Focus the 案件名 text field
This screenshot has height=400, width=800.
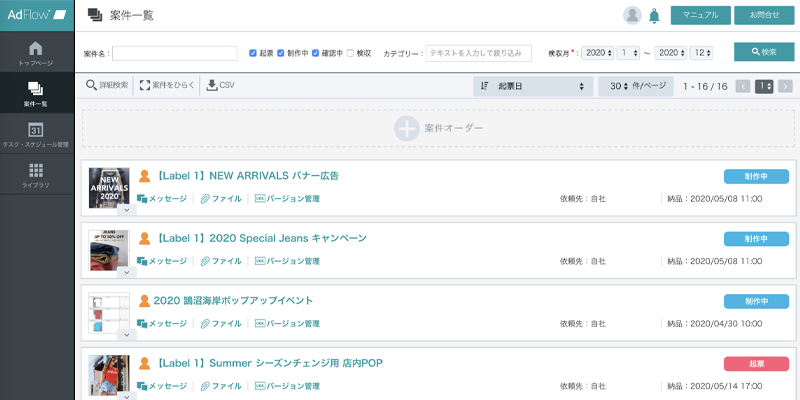(175, 53)
